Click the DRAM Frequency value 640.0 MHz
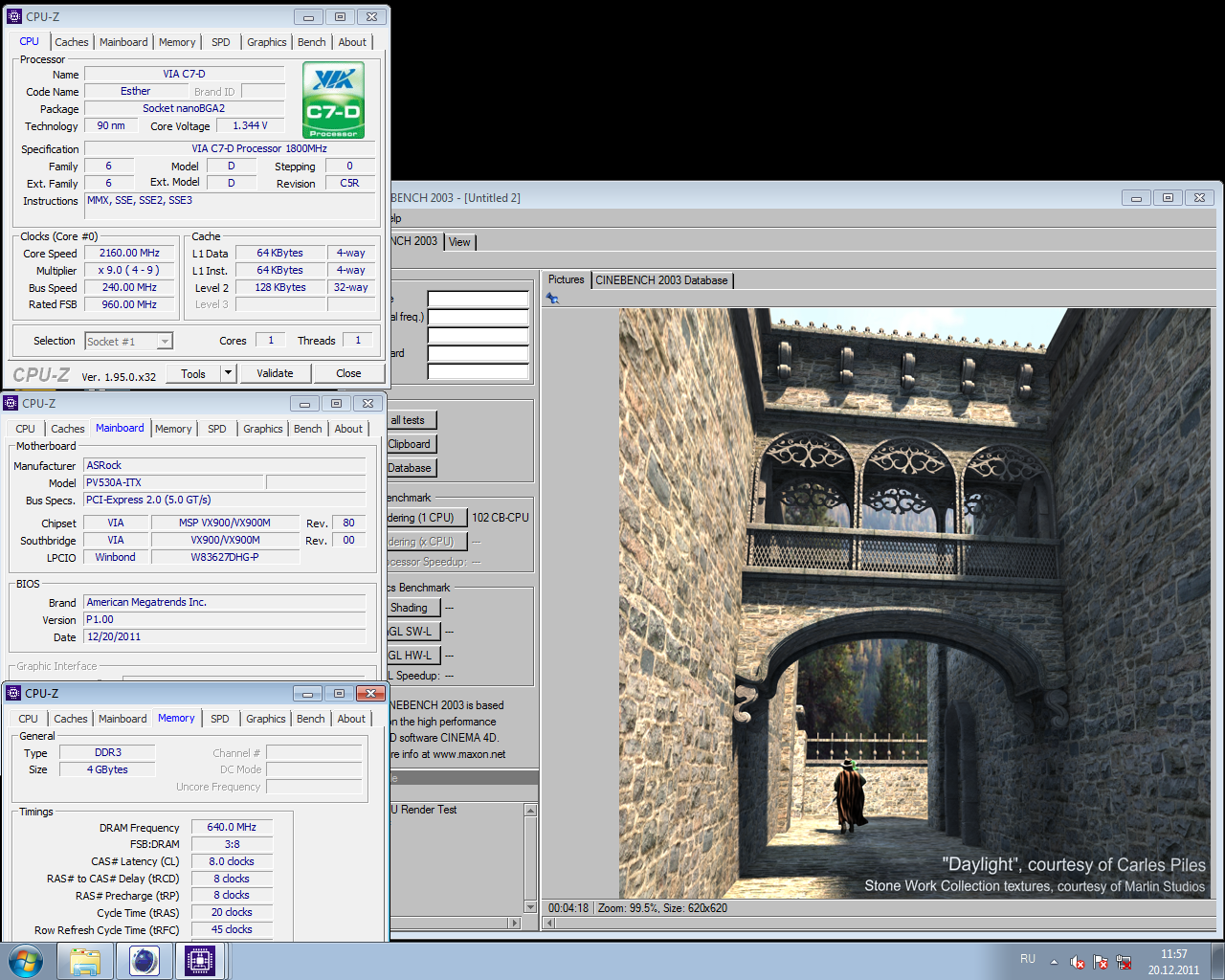This screenshot has height=980, width=1225. click(x=232, y=827)
